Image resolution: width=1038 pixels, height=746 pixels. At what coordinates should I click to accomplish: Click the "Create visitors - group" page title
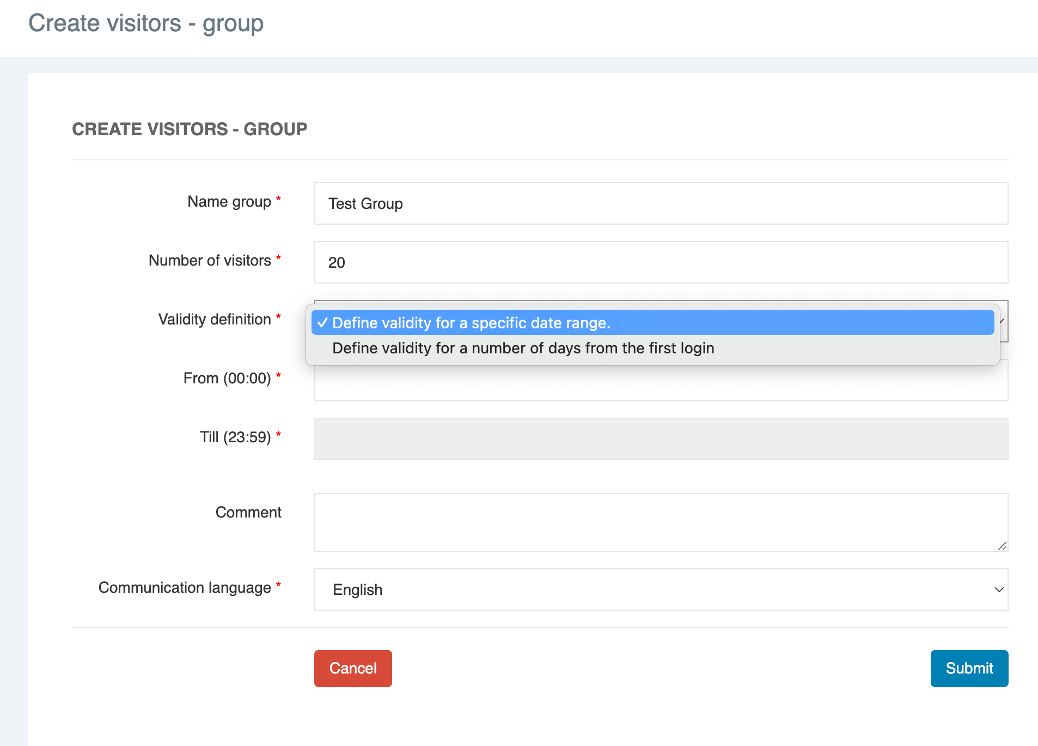tap(146, 23)
